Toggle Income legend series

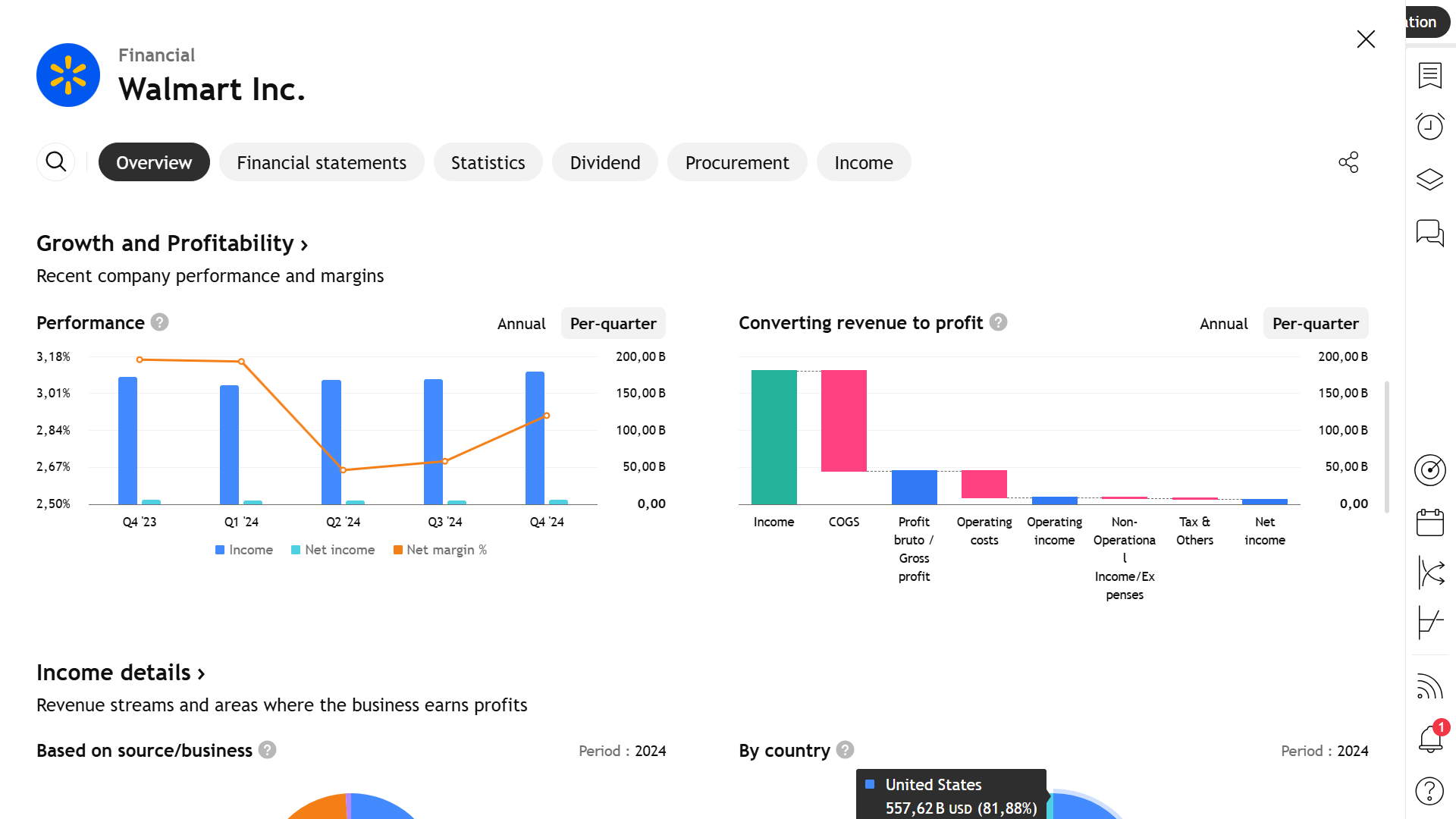[x=244, y=550]
